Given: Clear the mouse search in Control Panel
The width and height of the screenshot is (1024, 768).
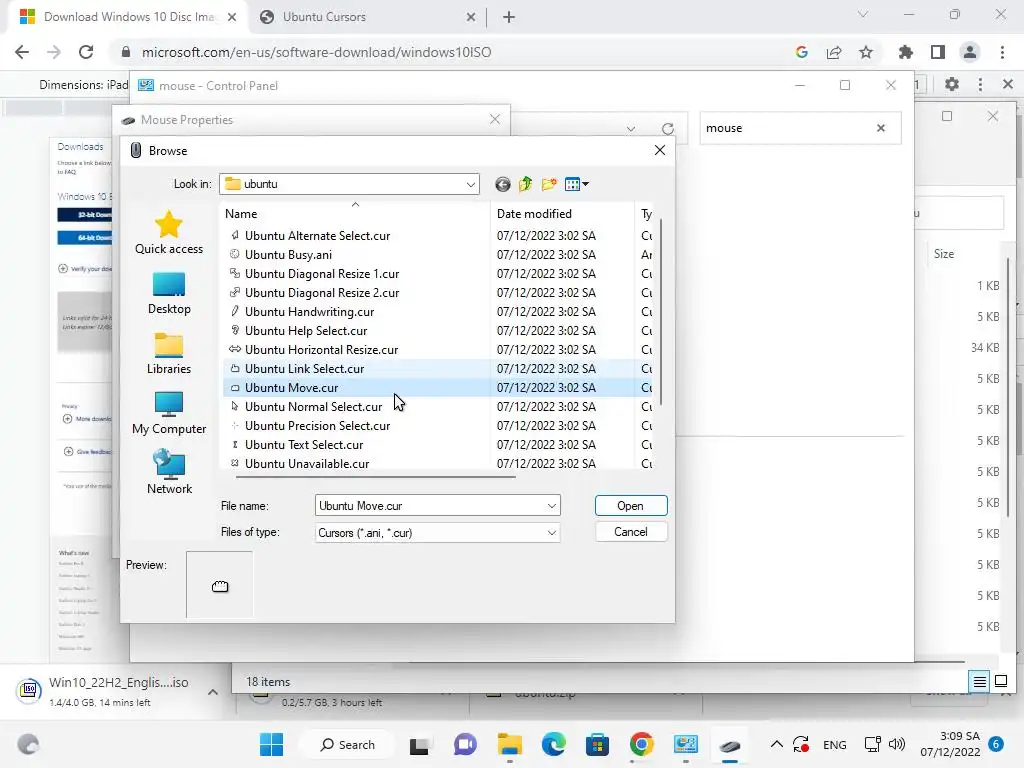Looking at the screenshot, I should (x=880, y=128).
